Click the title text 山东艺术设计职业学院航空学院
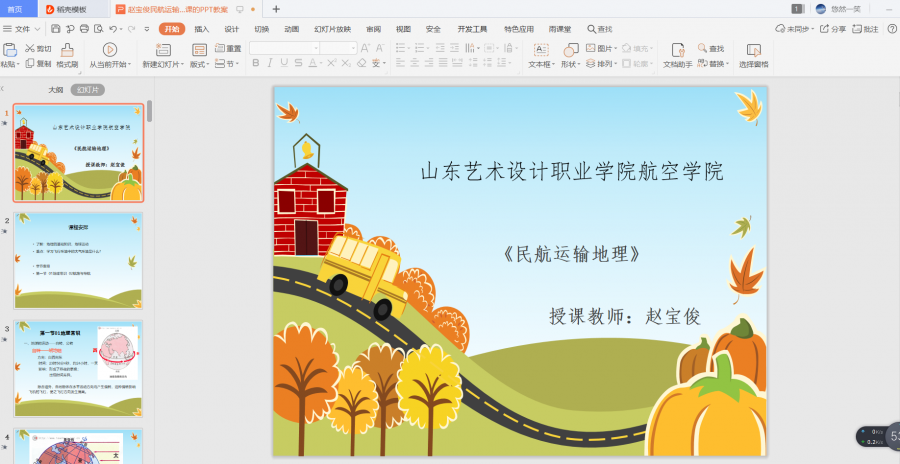 click(x=572, y=172)
